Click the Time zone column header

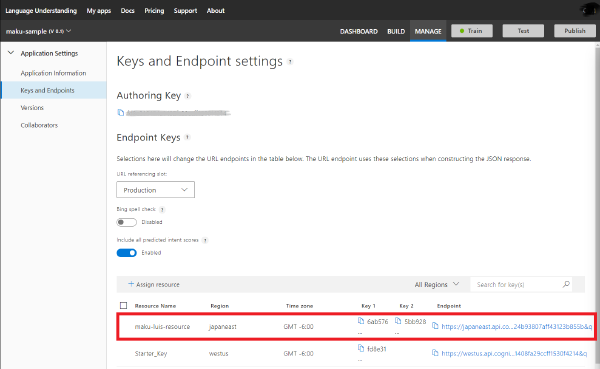point(299,306)
